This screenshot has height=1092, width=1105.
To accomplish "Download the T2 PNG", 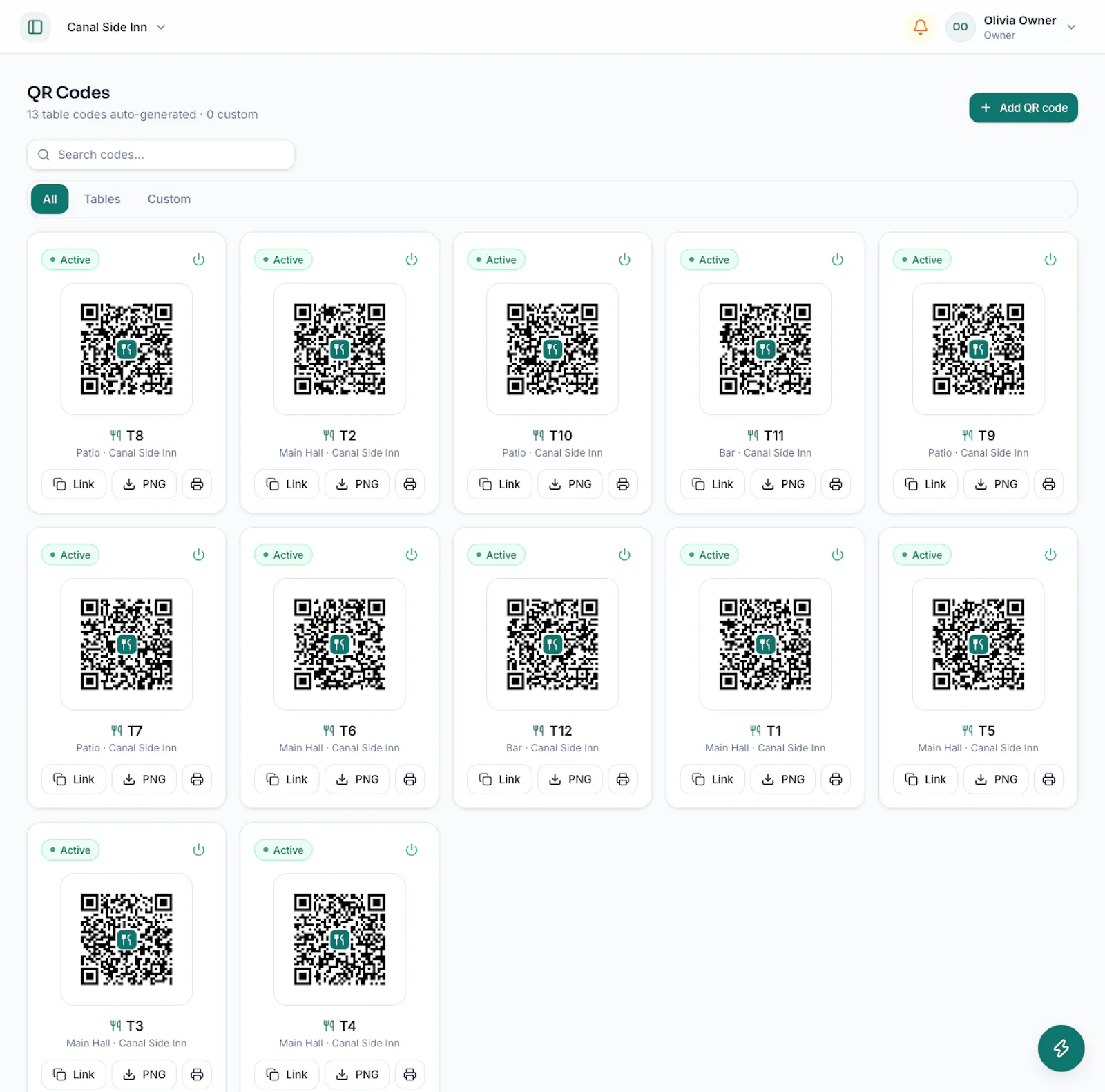I will tap(357, 484).
